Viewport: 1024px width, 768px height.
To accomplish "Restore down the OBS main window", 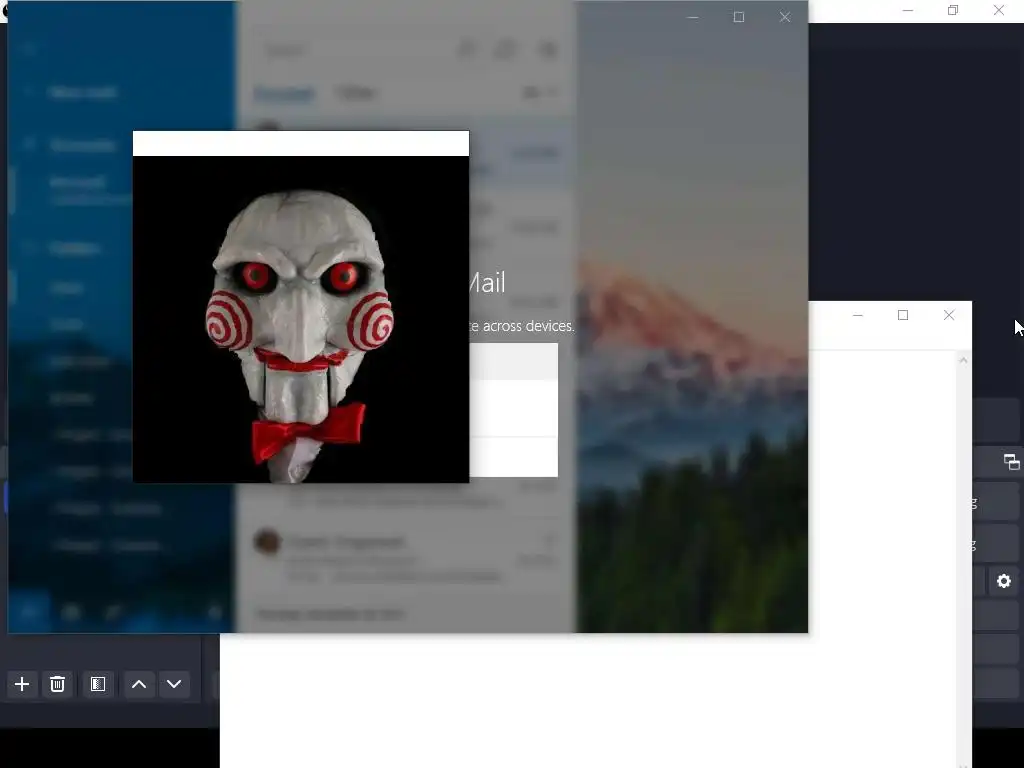I will pyautogui.click(x=953, y=10).
